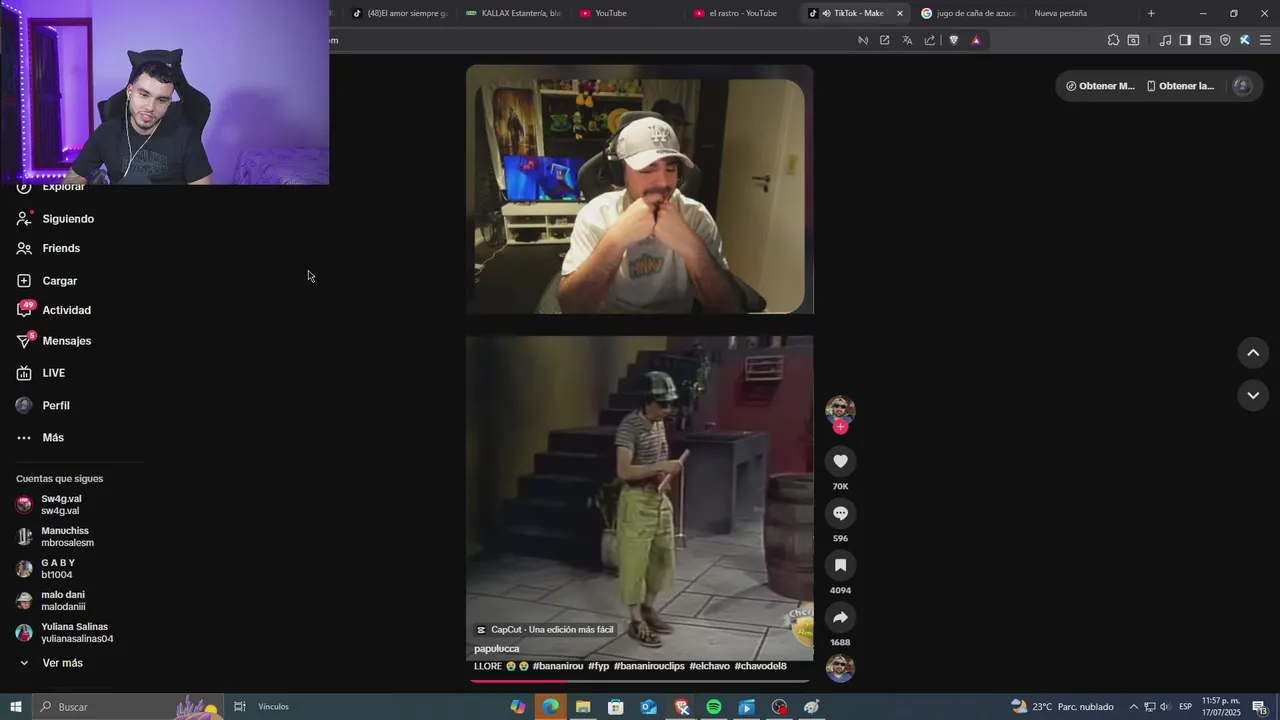Open Friends in the sidebar
Image resolution: width=1280 pixels, height=720 pixels.
pyautogui.click(x=61, y=248)
